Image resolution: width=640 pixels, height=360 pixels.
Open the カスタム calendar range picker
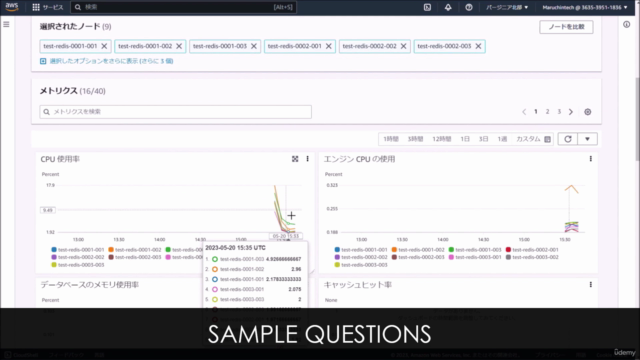(x=533, y=139)
